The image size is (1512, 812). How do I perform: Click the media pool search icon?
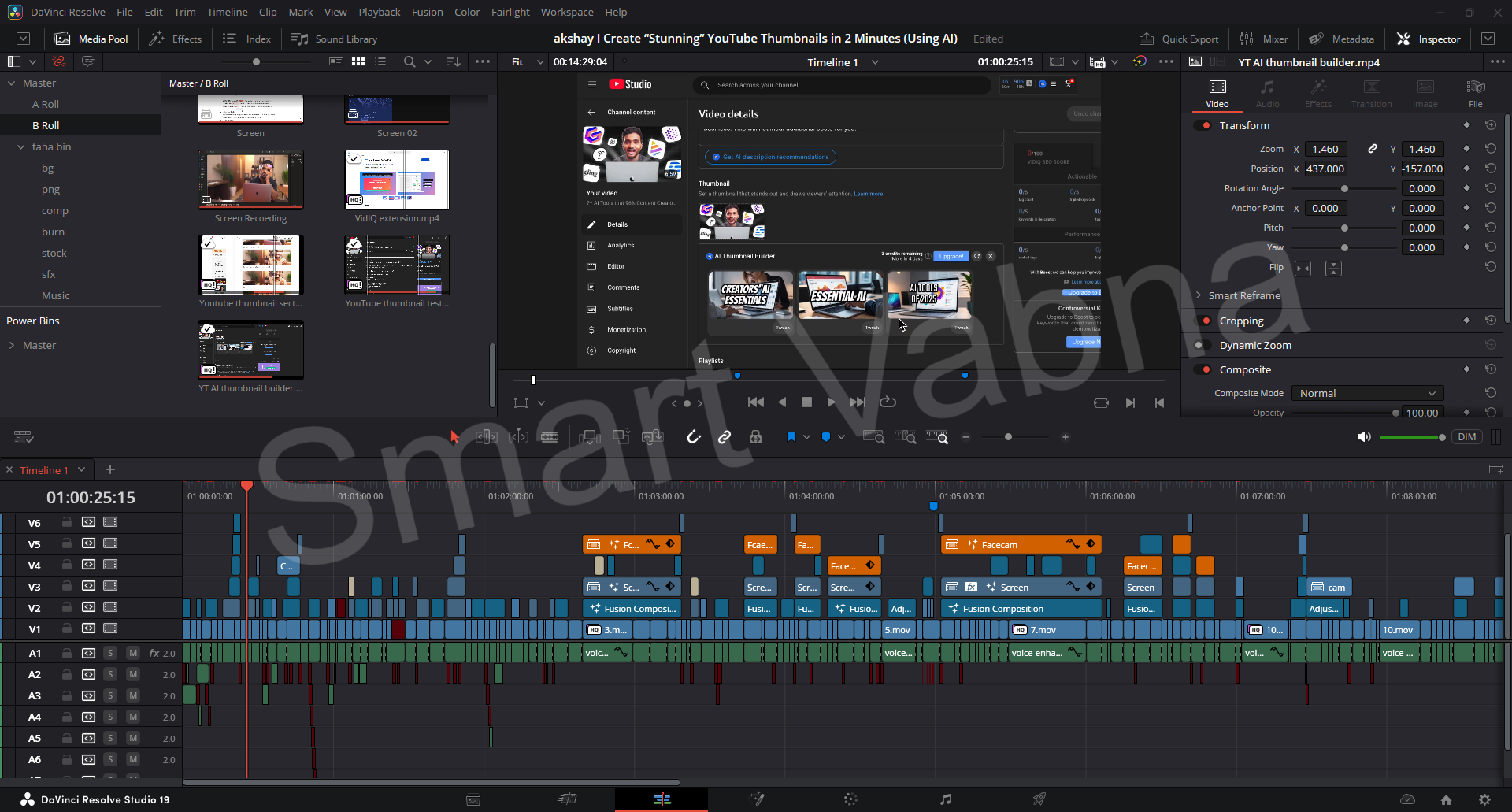(409, 61)
